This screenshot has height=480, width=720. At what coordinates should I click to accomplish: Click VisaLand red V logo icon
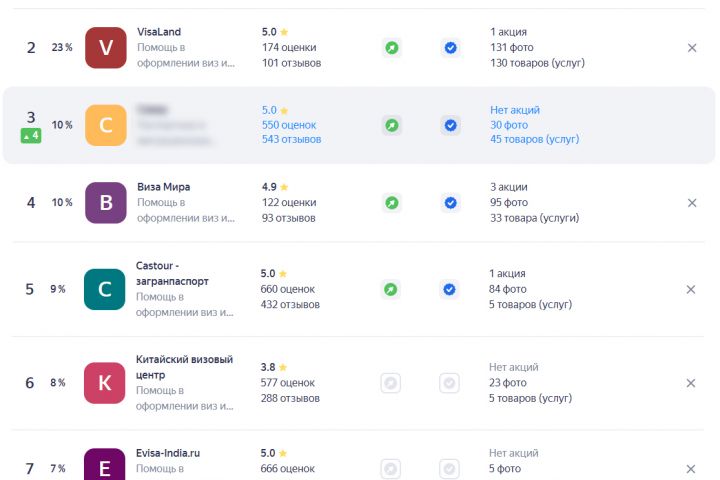click(x=106, y=48)
